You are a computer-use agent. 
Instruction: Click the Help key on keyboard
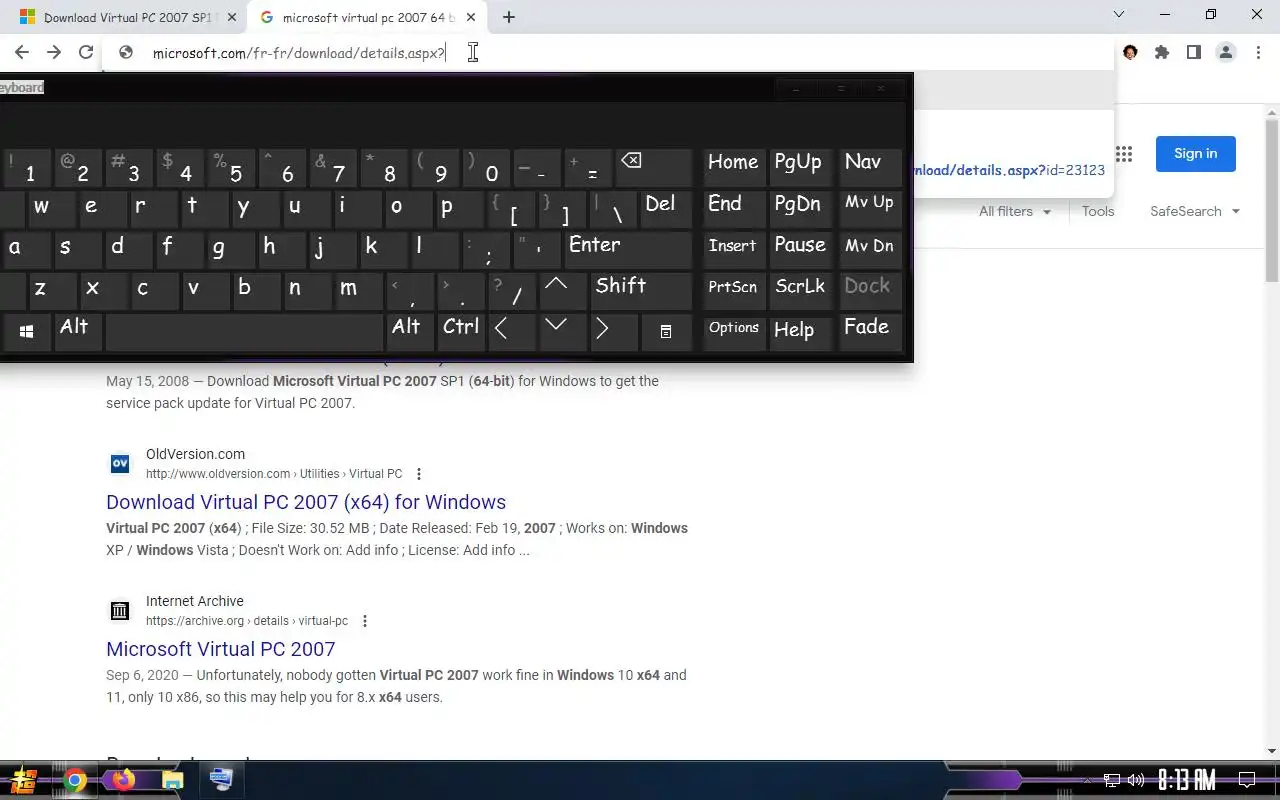800,331
